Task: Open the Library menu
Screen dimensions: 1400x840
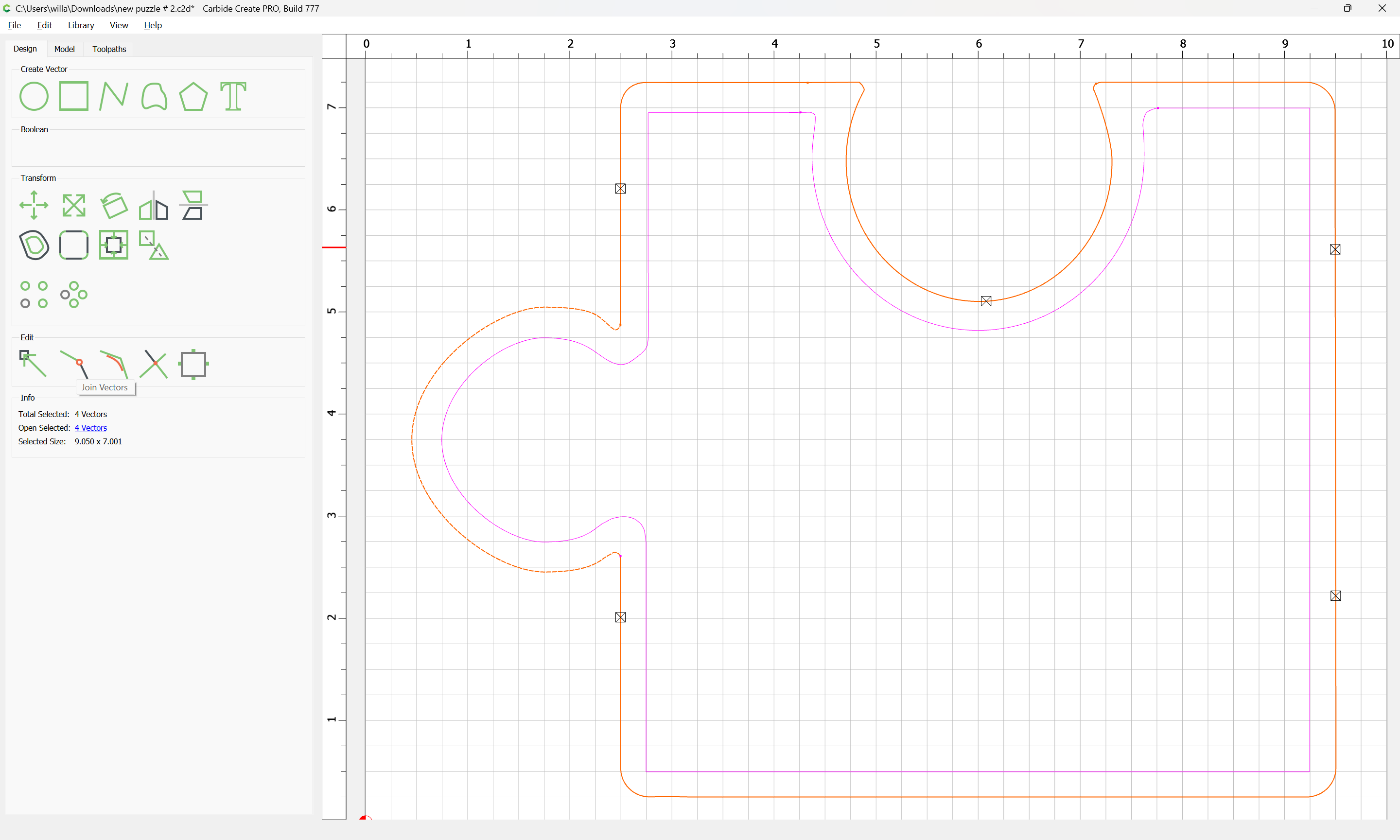Action: [x=80, y=25]
